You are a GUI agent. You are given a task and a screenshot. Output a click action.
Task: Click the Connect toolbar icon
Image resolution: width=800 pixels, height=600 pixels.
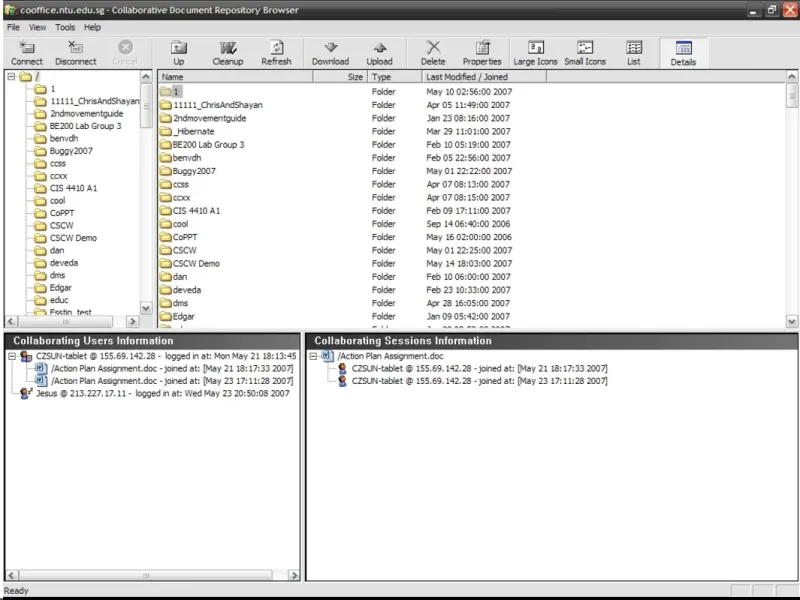coord(27,48)
